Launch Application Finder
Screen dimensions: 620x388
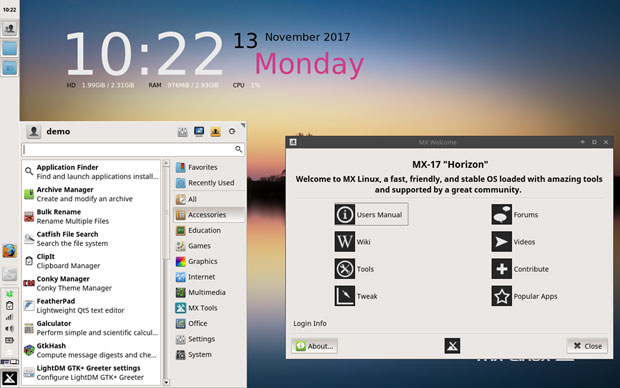(91, 172)
